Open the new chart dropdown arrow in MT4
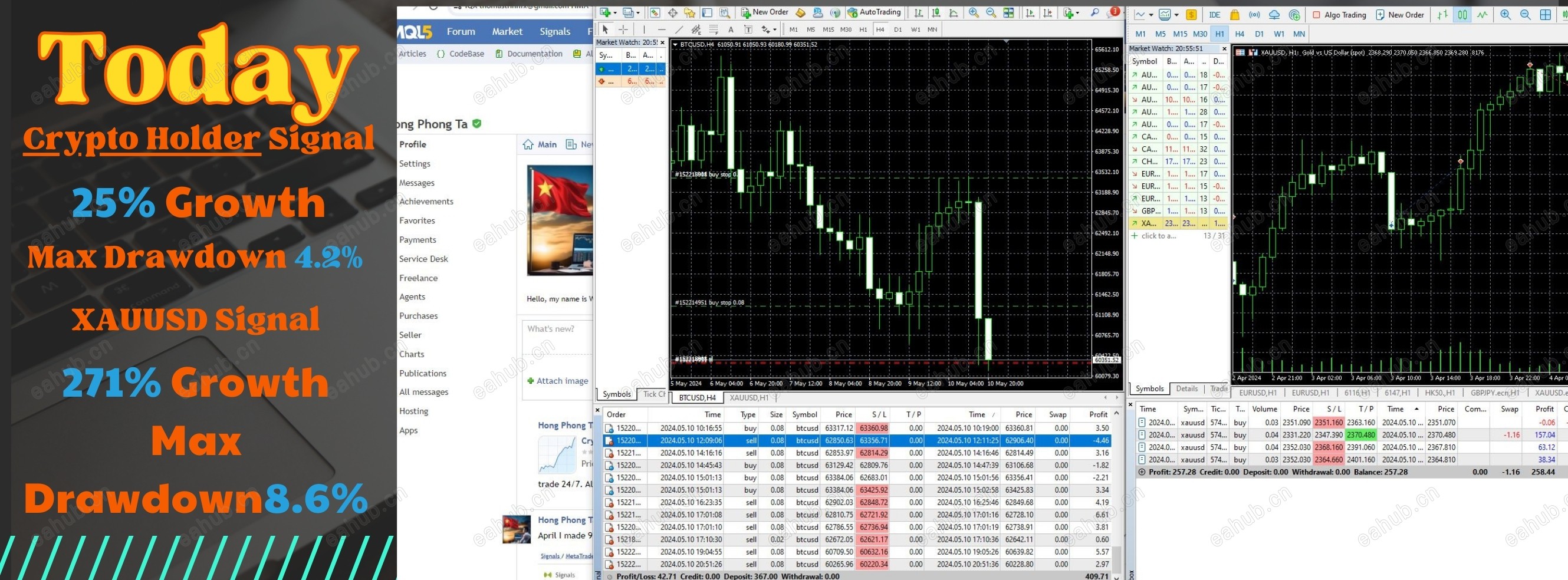The height and width of the screenshot is (580, 1568). (615, 13)
